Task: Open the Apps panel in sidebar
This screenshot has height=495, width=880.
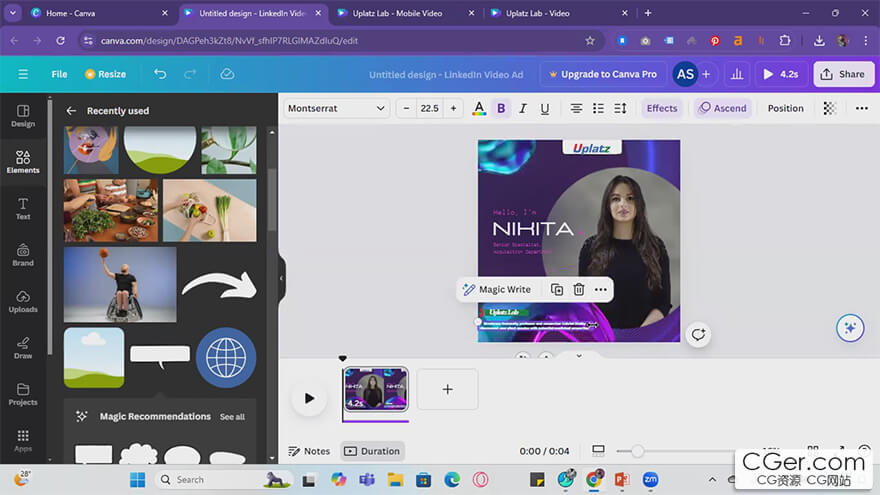Action: point(23,441)
